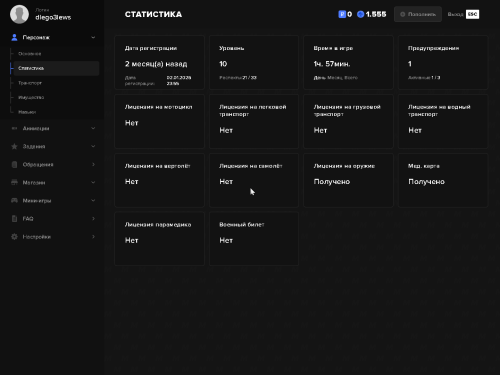Select the Всего time filter

pos(351,78)
